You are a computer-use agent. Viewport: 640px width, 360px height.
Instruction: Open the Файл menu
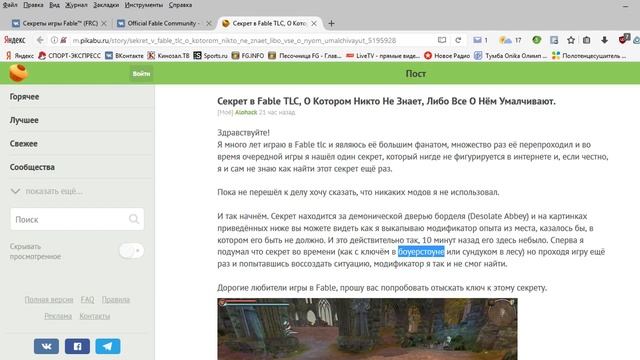tap(10, 5)
